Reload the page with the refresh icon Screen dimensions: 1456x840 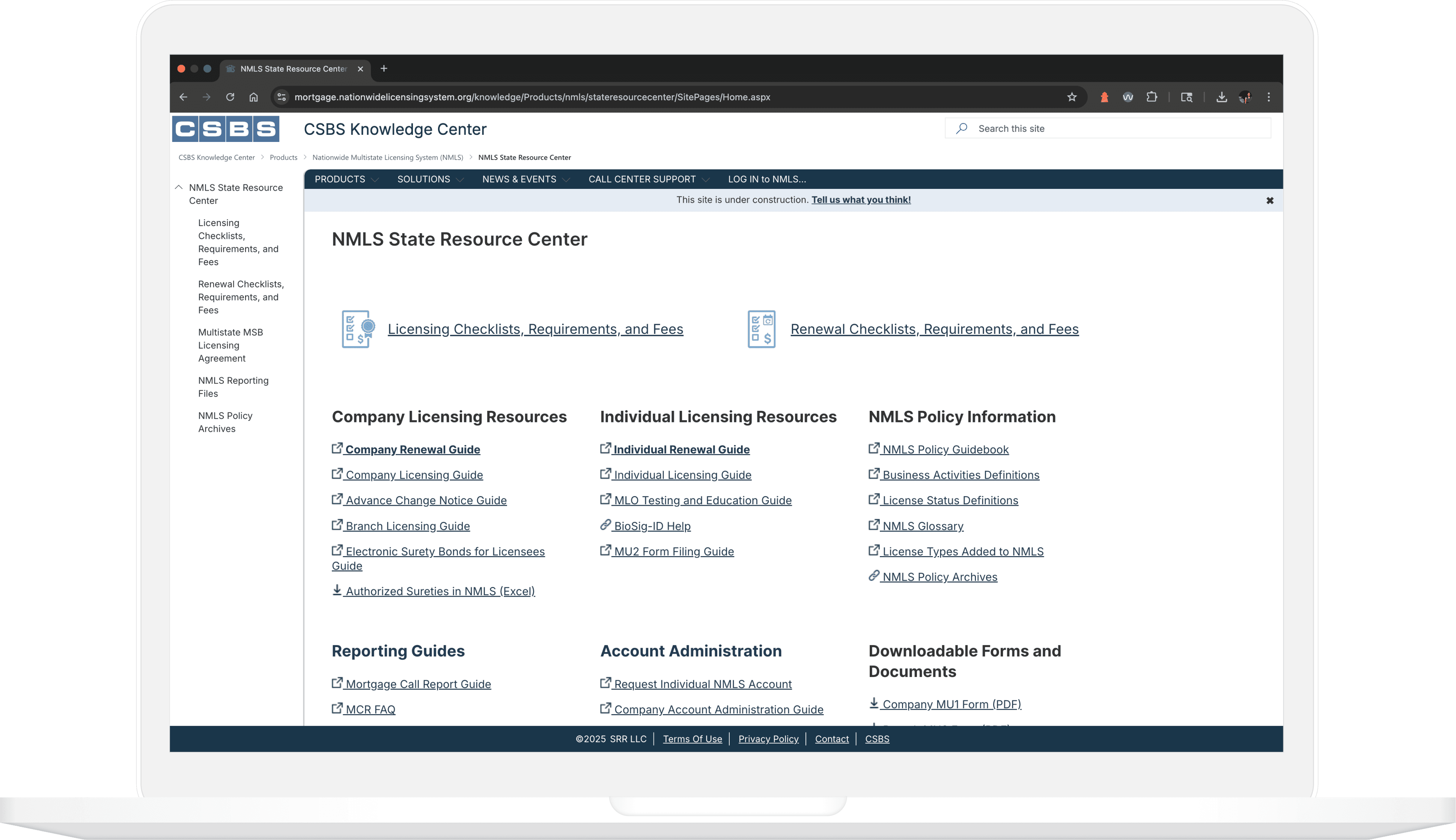[230, 97]
